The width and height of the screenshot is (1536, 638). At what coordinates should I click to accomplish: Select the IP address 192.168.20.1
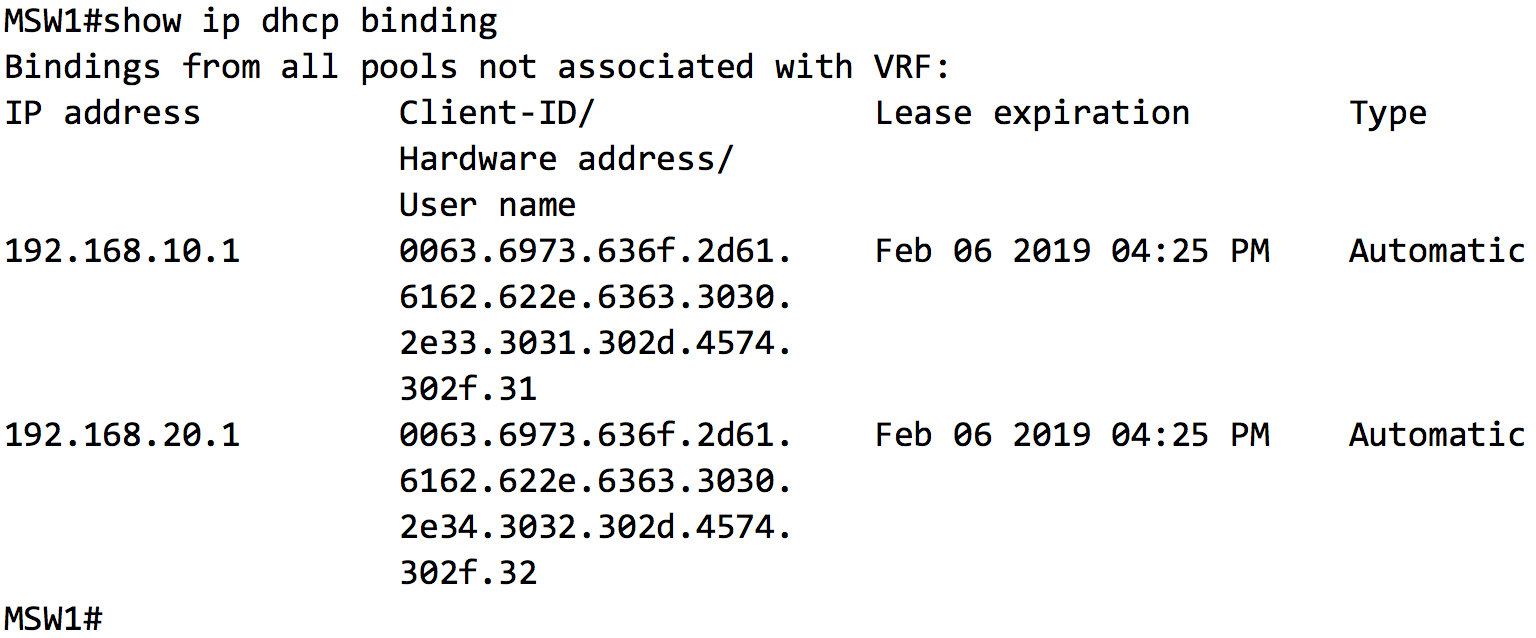[x=122, y=435]
